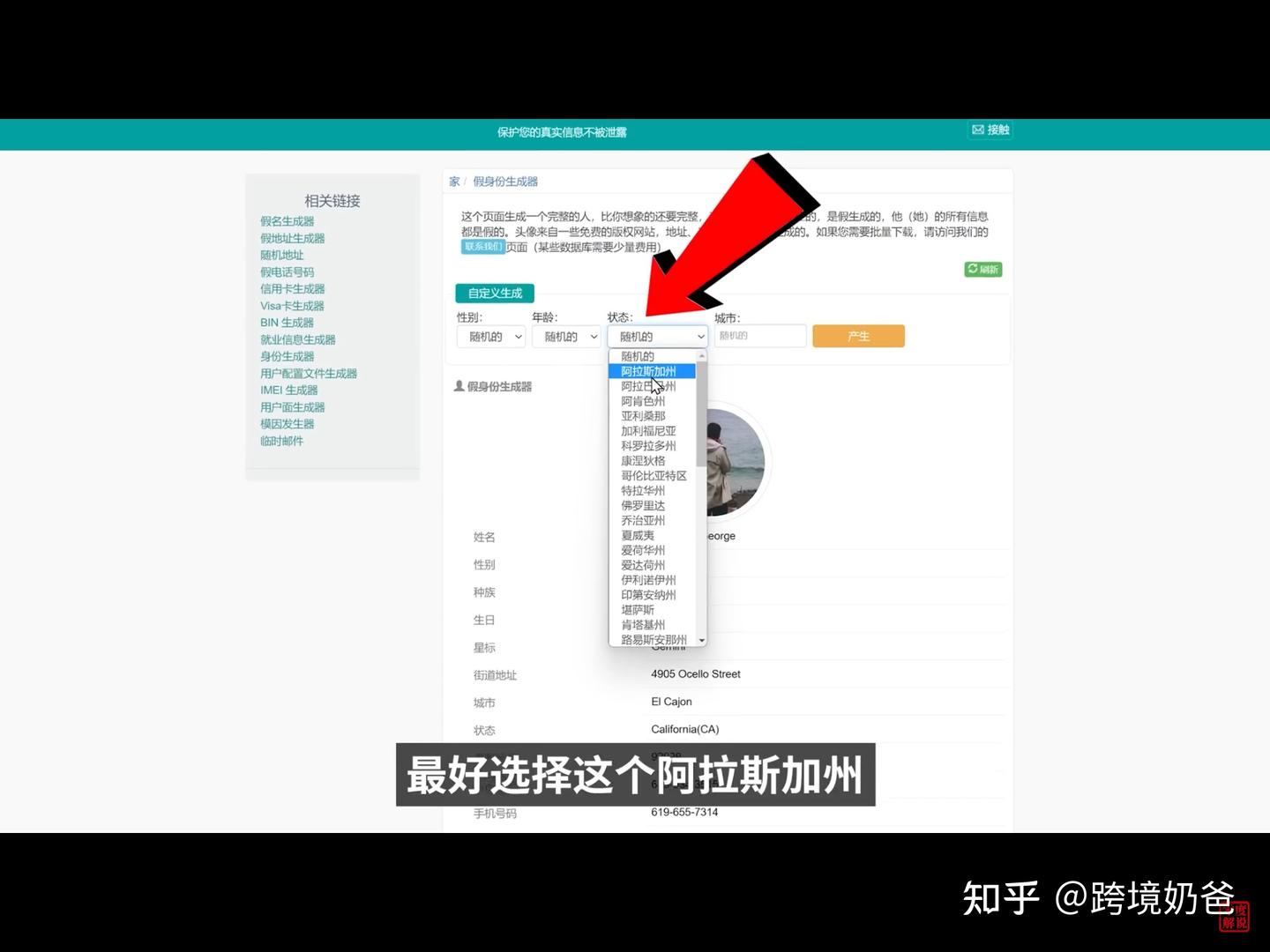Image resolution: width=1270 pixels, height=952 pixels.
Task: Open the 状态 state dropdown
Action: coord(657,336)
